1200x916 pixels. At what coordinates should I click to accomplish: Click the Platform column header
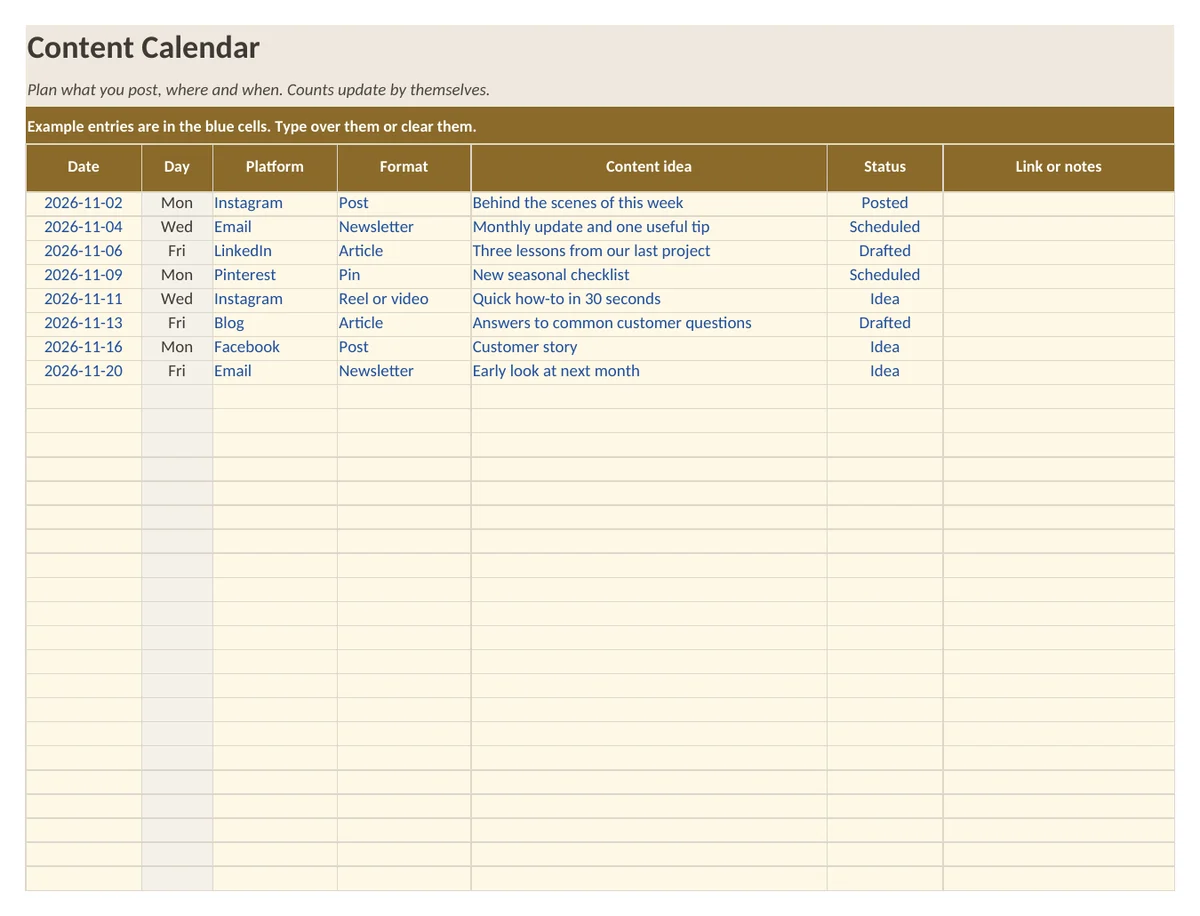(275, 167)
